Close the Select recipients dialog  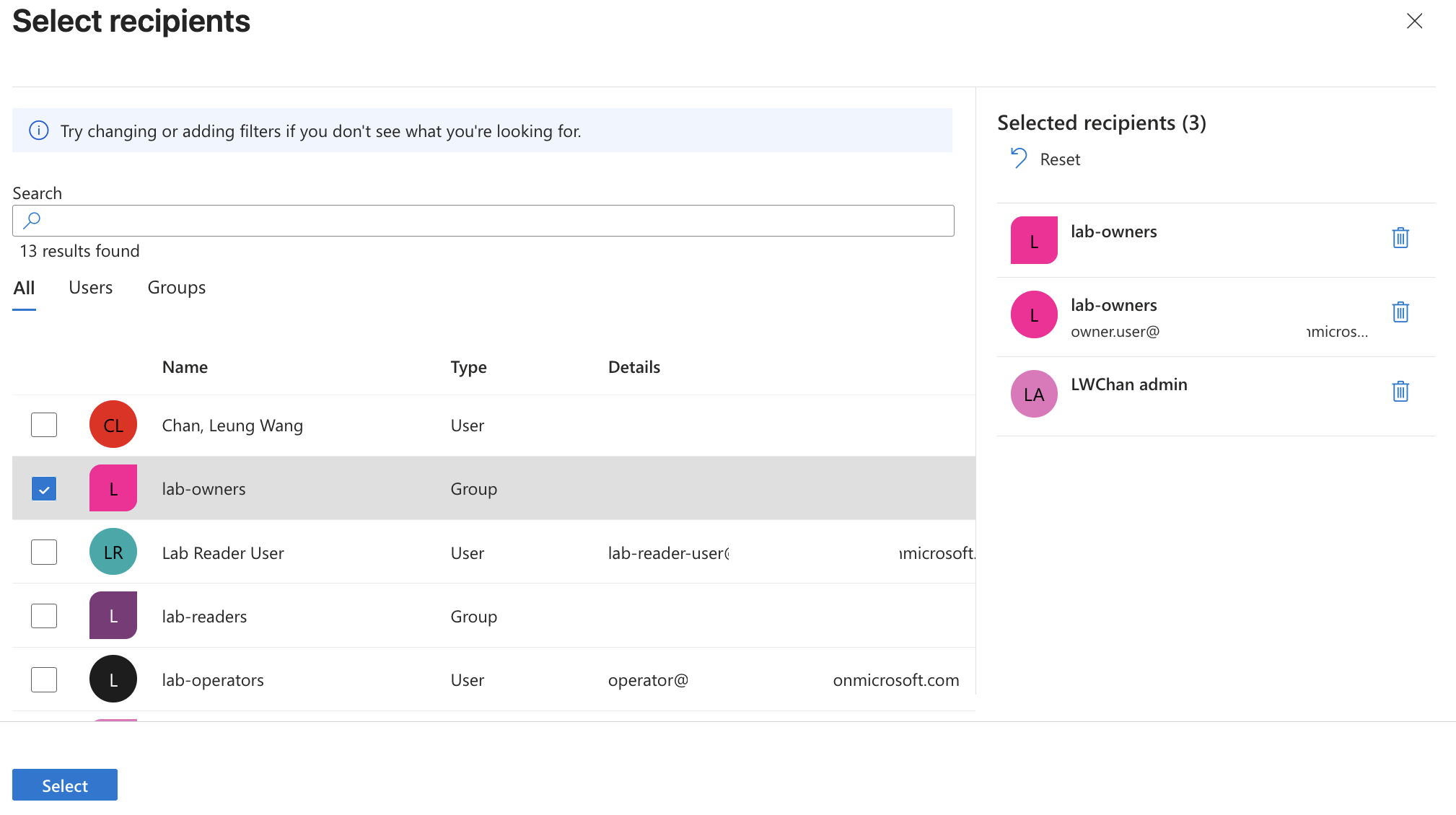pyautogui.click(x=1414, y=21)
